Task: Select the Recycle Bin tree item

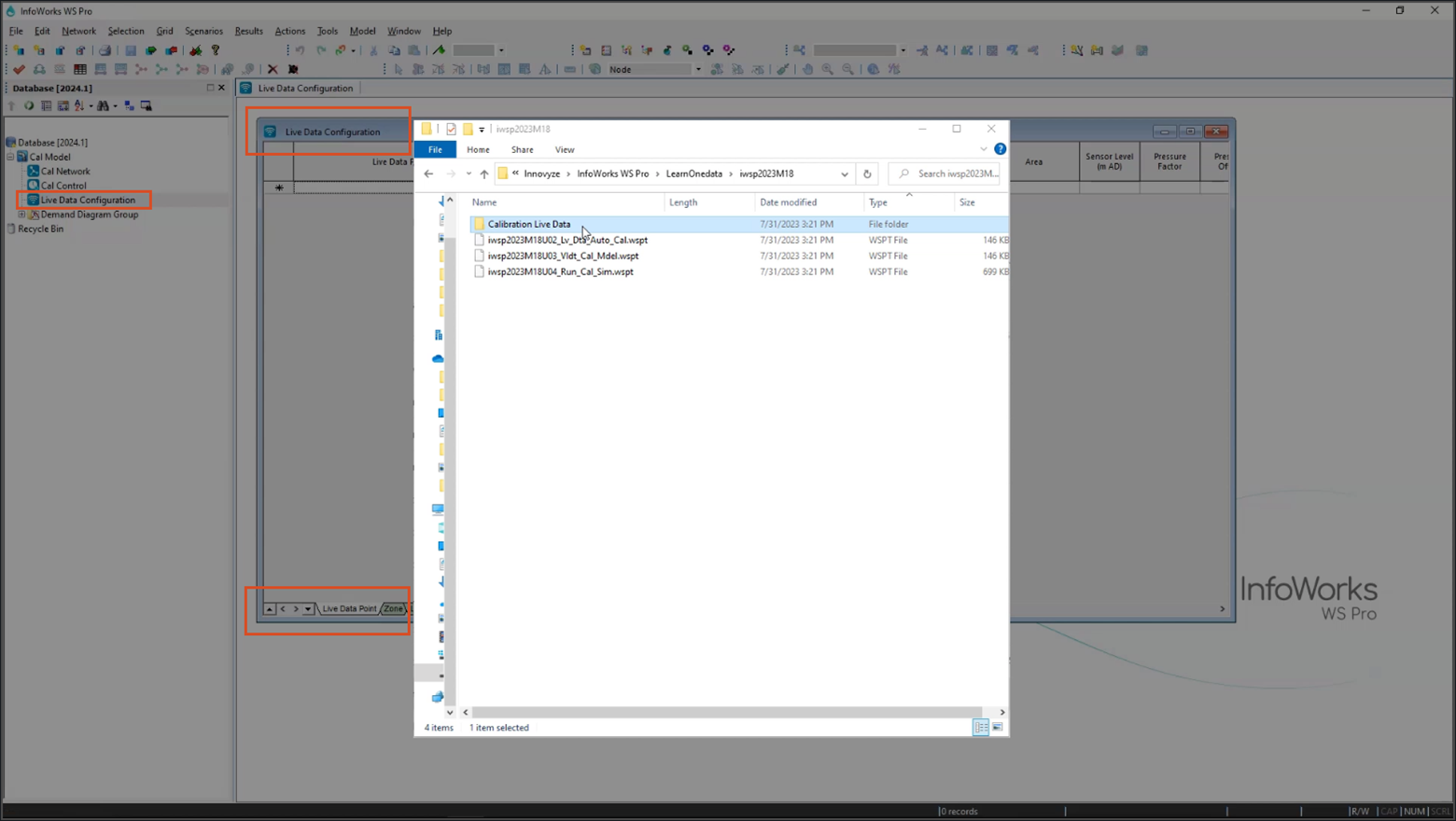Action: coord(41,229)
